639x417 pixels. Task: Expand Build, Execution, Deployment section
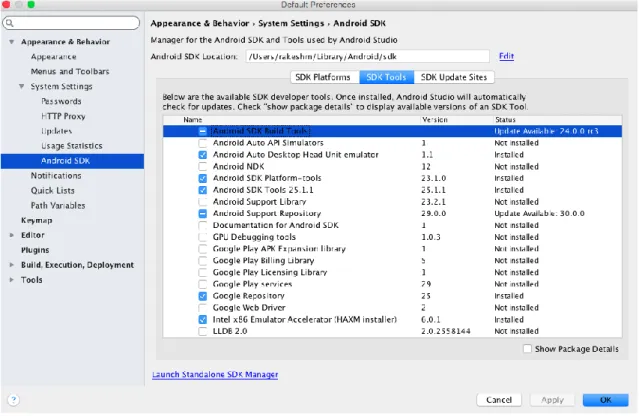tap(12, 265)
